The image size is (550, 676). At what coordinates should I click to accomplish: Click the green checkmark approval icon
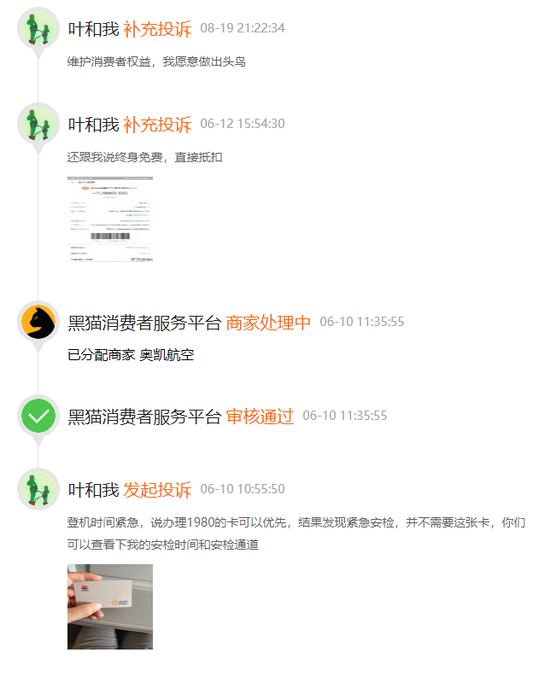[x=38, y=416]
